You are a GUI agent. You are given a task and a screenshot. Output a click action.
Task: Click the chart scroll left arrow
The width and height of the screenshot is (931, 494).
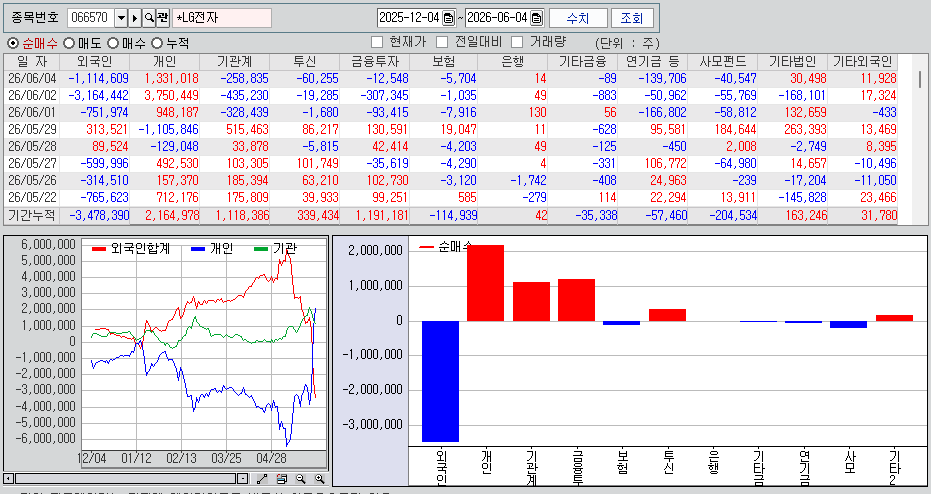pos(9,479)
